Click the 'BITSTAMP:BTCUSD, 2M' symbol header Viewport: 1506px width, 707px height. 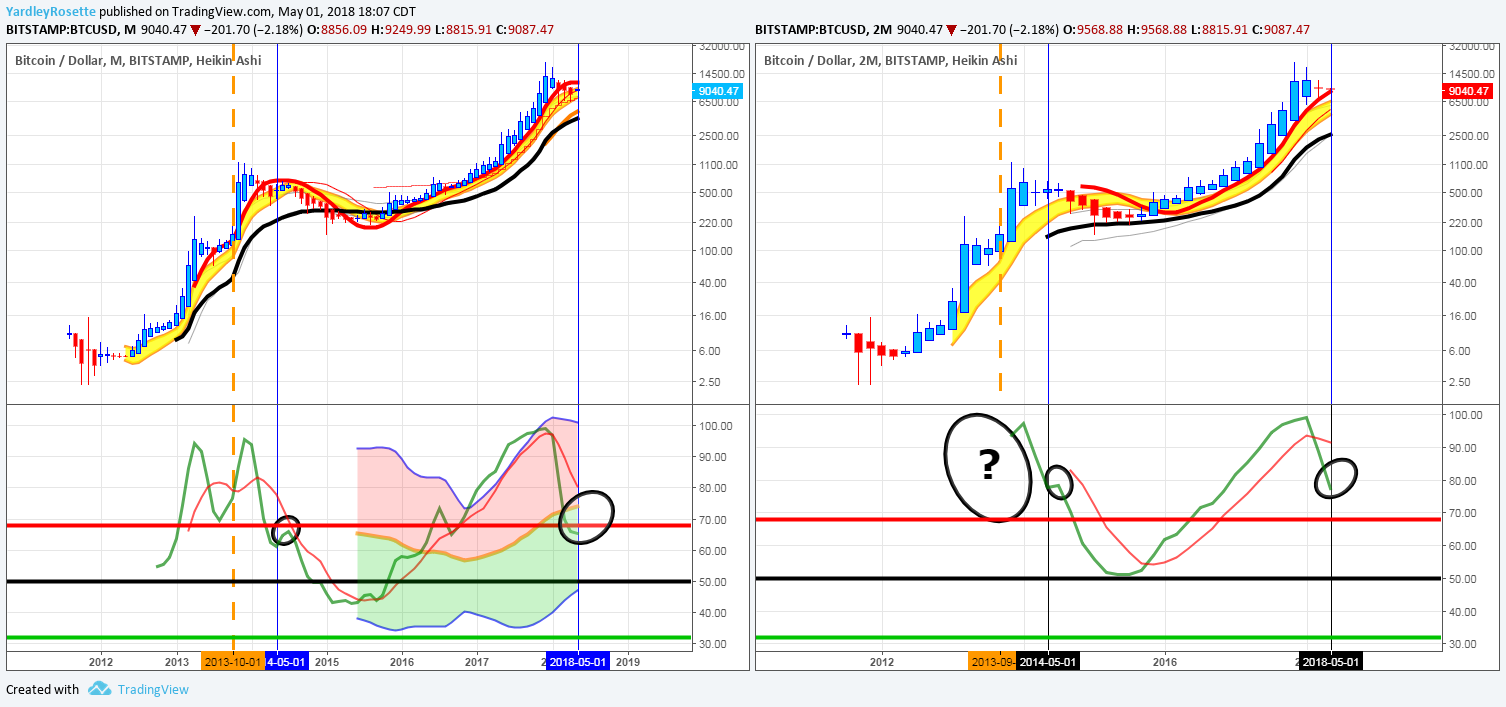pos(825,30)
